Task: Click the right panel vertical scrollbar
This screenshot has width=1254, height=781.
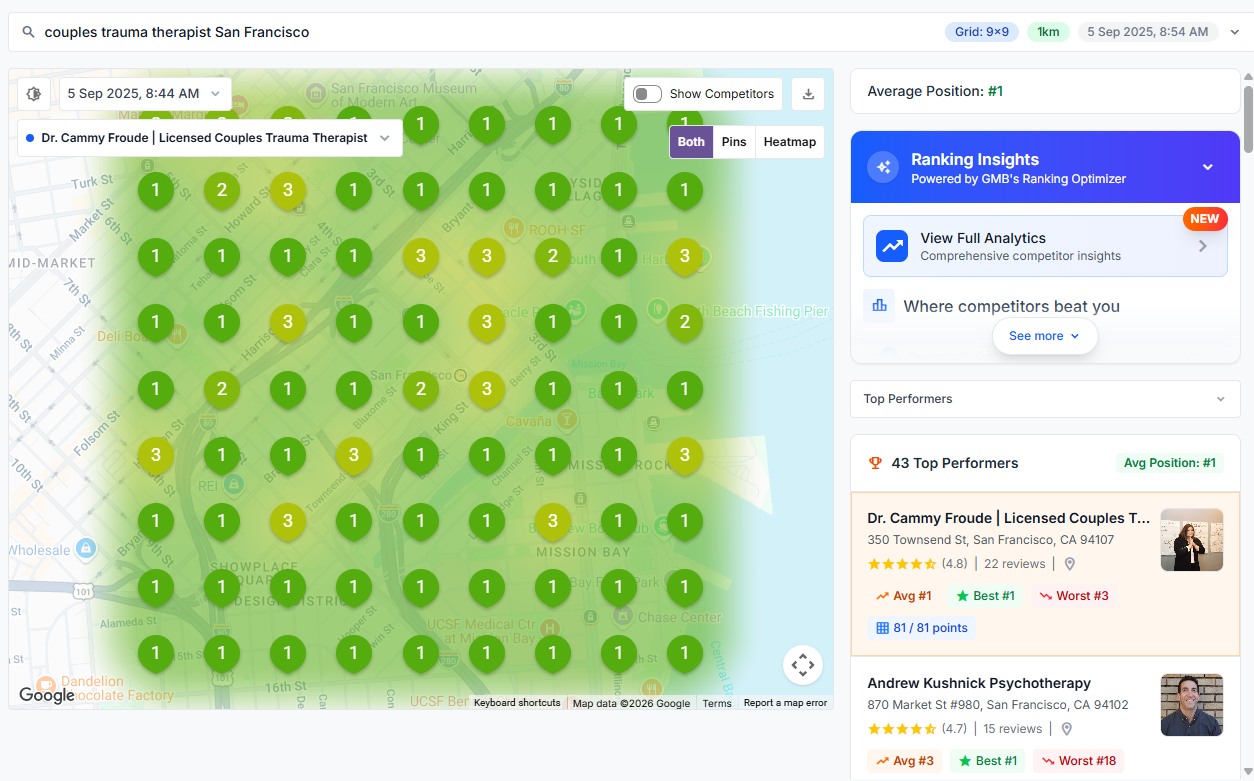Action: coord(1248,120)
